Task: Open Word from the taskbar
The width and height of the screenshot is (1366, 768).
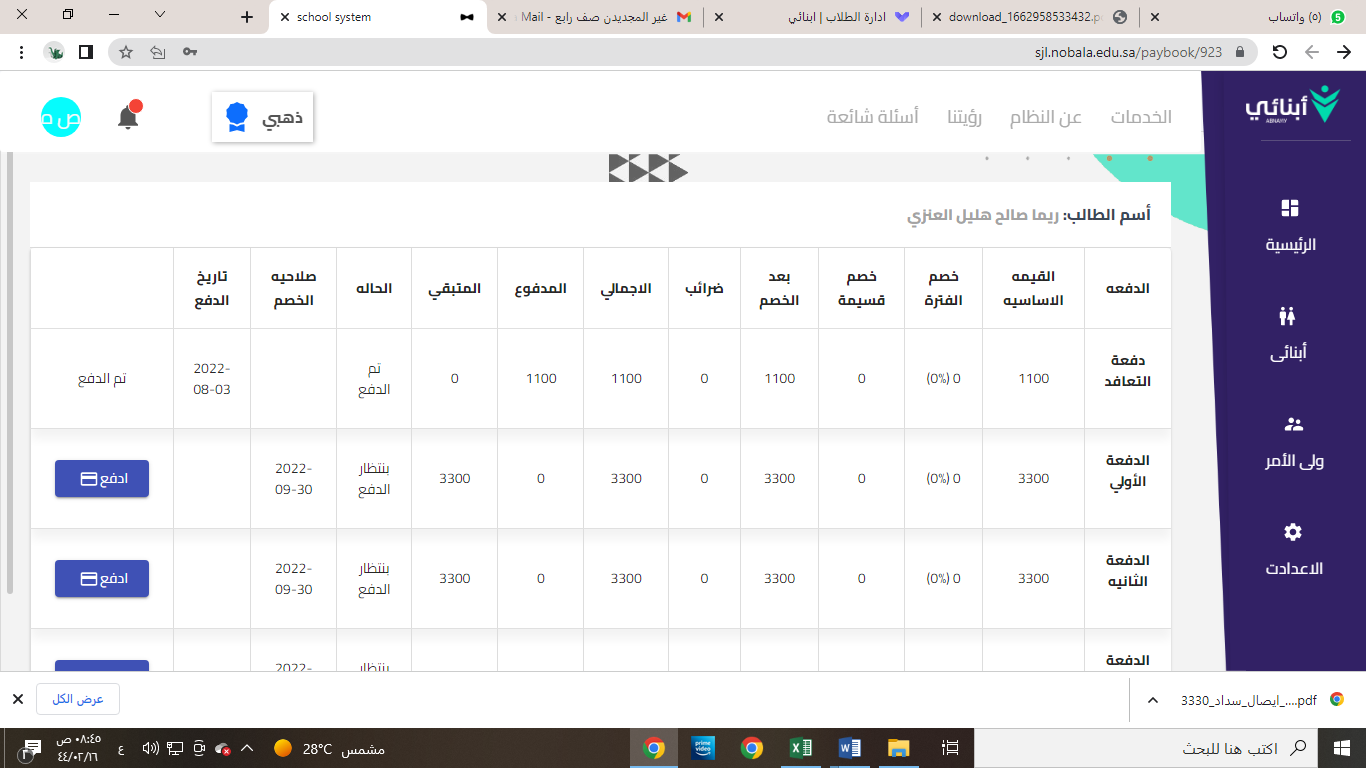Action: (x=850, y=748)
